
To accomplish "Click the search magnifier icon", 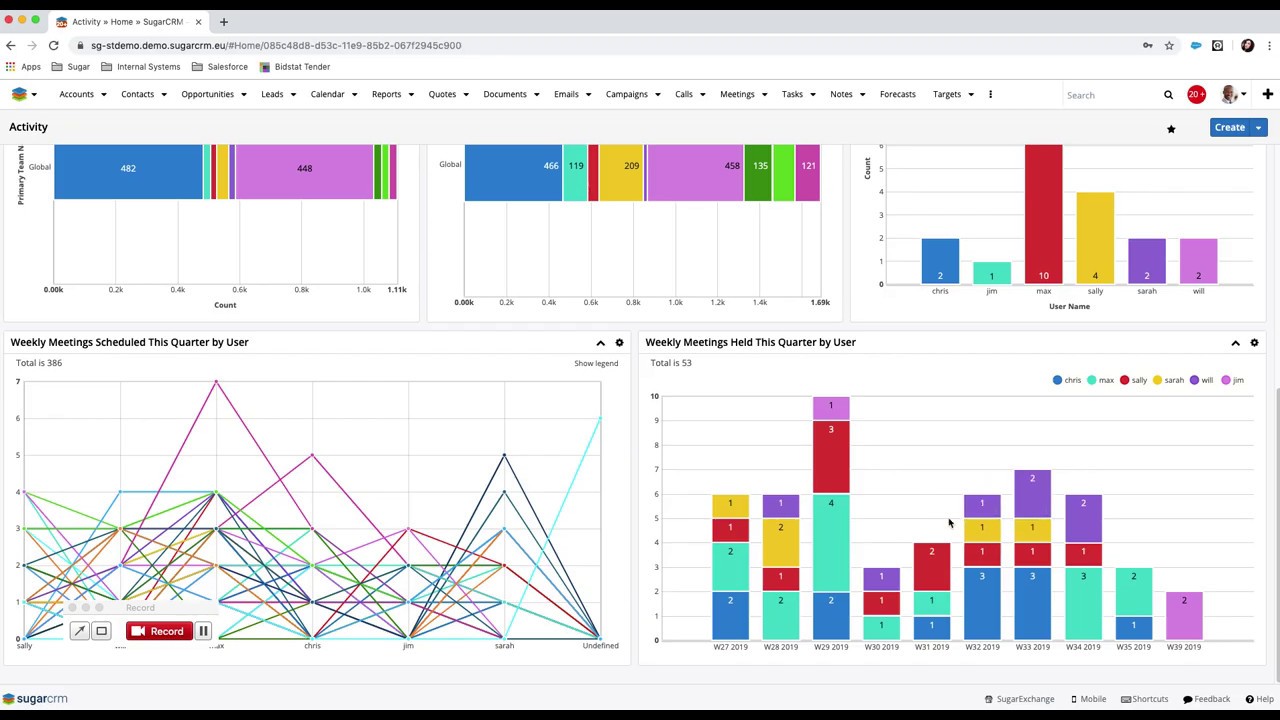I will point(1168,95).
